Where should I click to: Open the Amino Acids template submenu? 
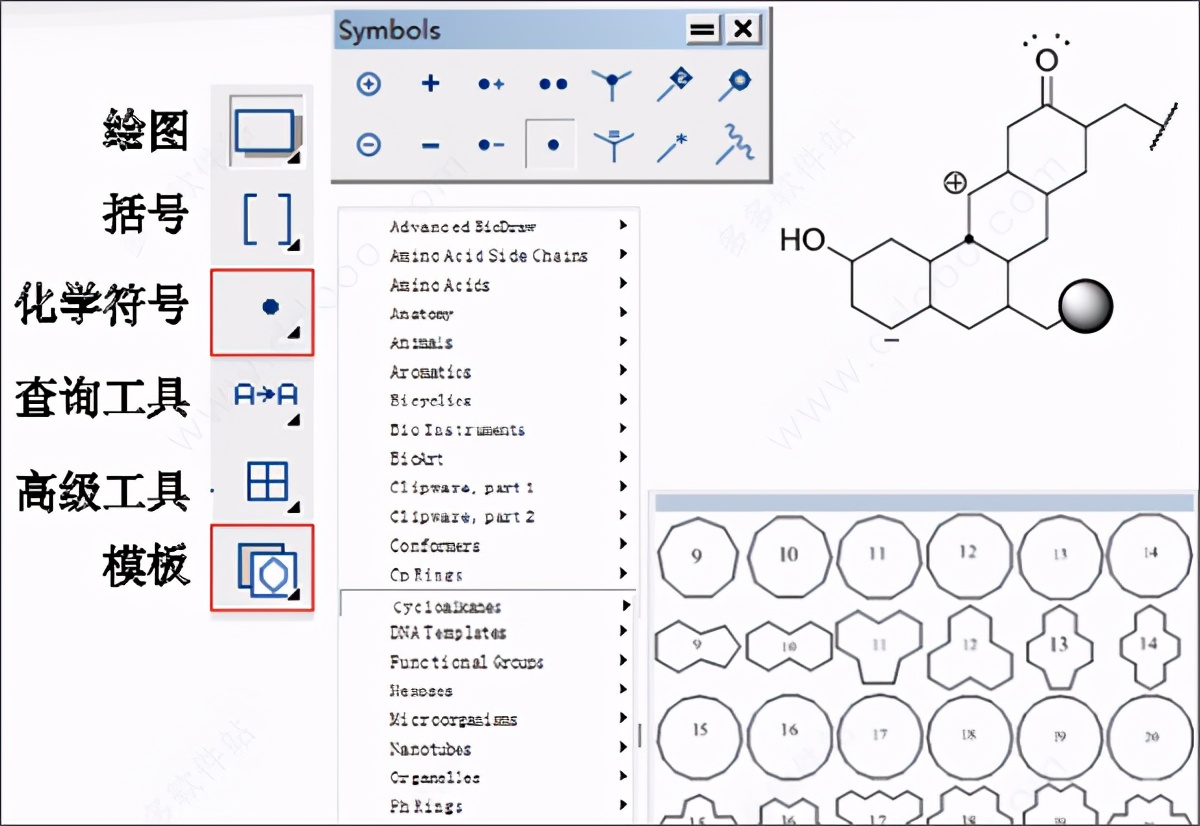pyautogui.click(x=489, y=285)
